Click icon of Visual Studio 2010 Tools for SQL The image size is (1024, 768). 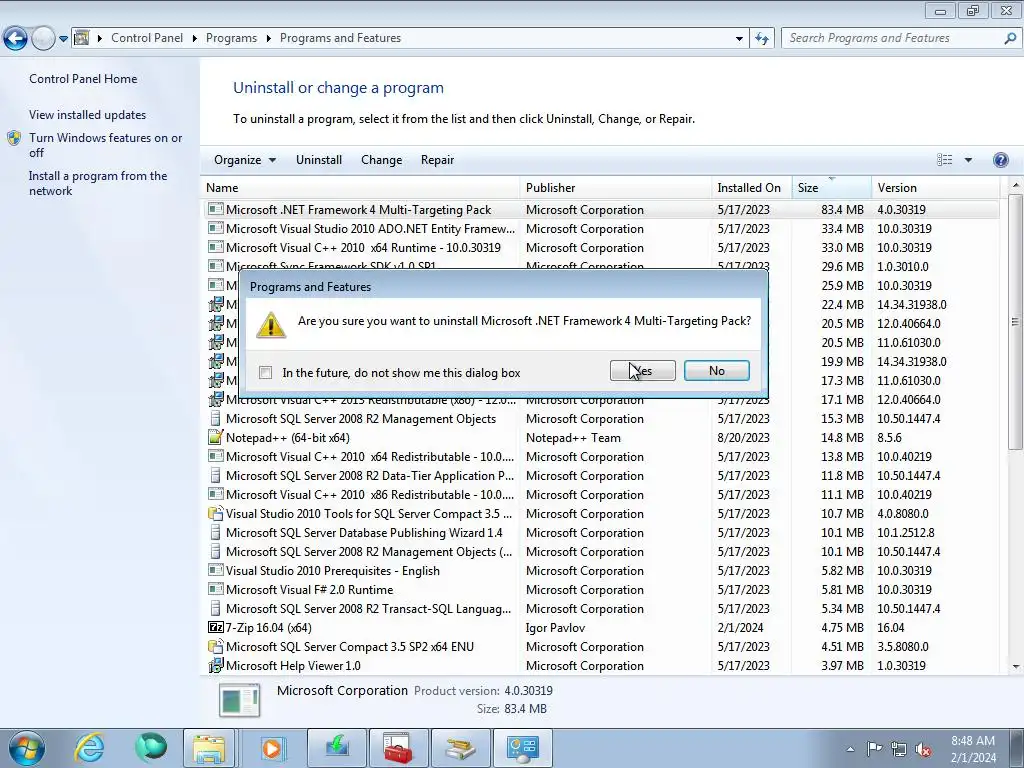click(x=216, y=513)
